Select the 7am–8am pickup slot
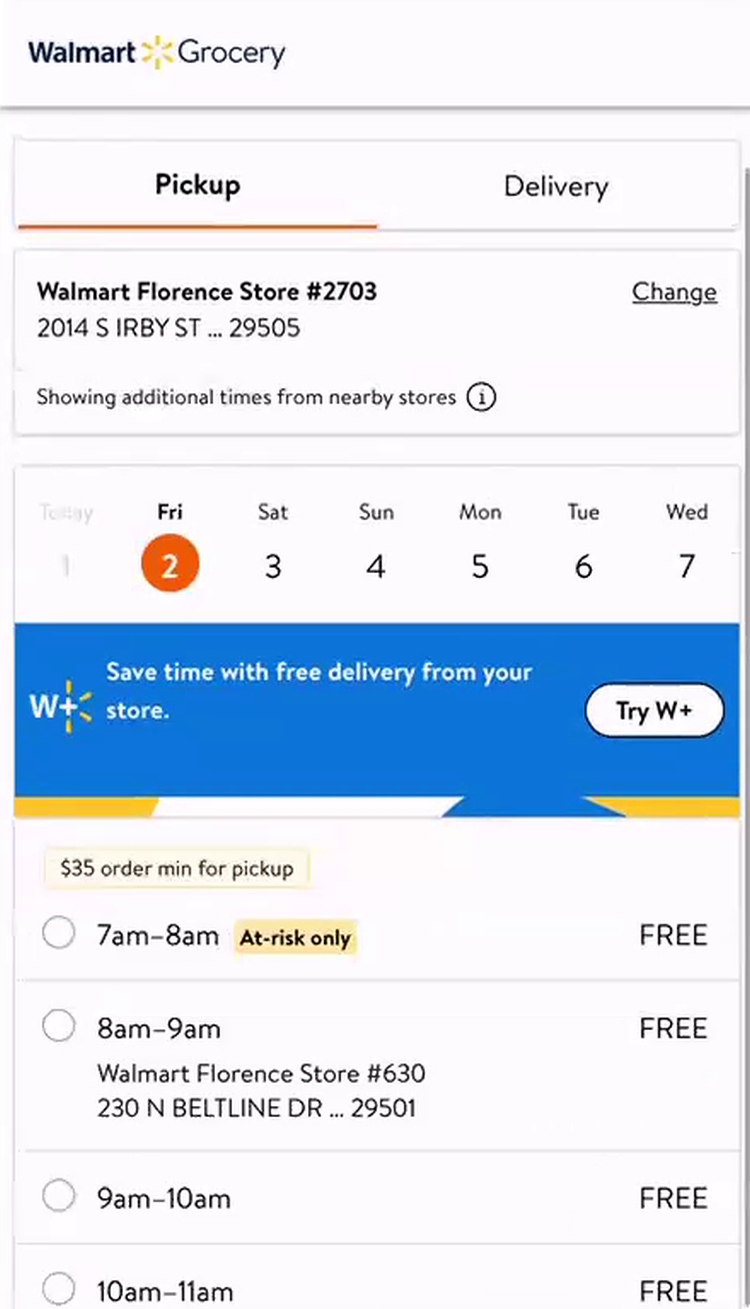Screen dimensions: 750x1309 coord(59,935)
